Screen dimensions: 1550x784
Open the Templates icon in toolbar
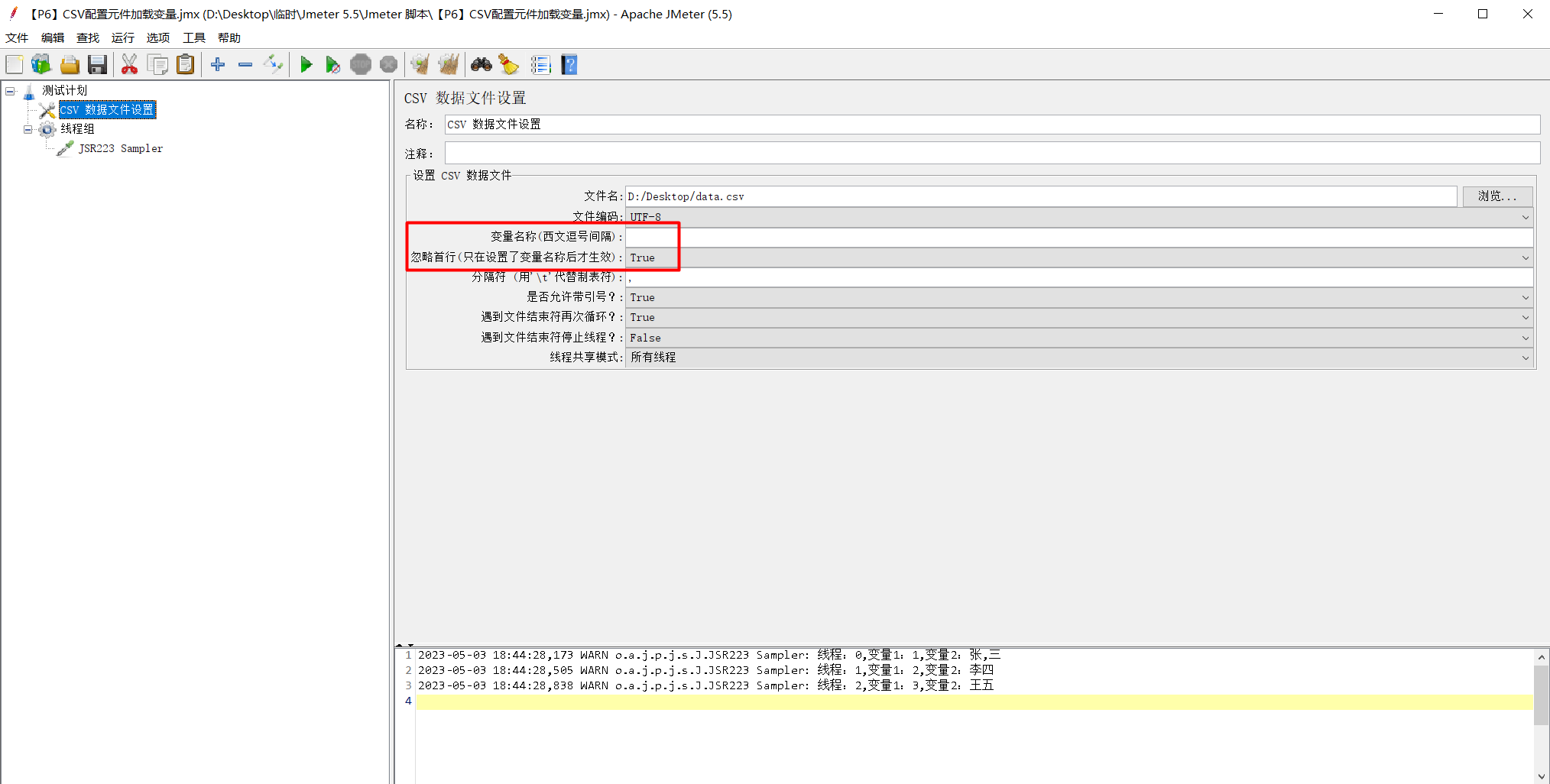click(41, 65)
